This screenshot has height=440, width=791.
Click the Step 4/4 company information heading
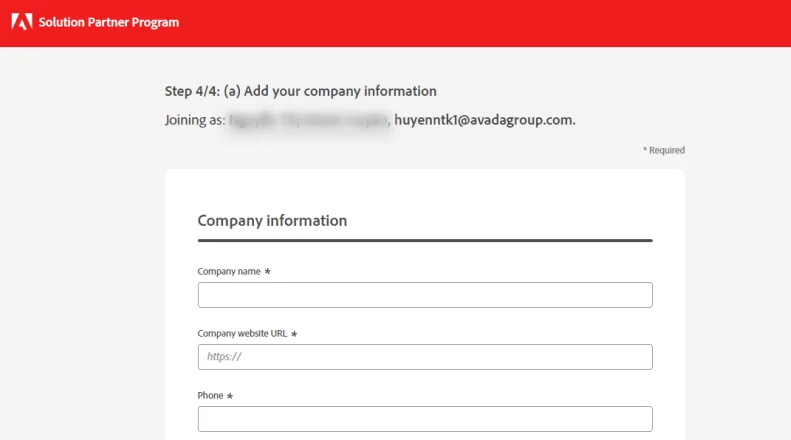[x=301, y=91]
